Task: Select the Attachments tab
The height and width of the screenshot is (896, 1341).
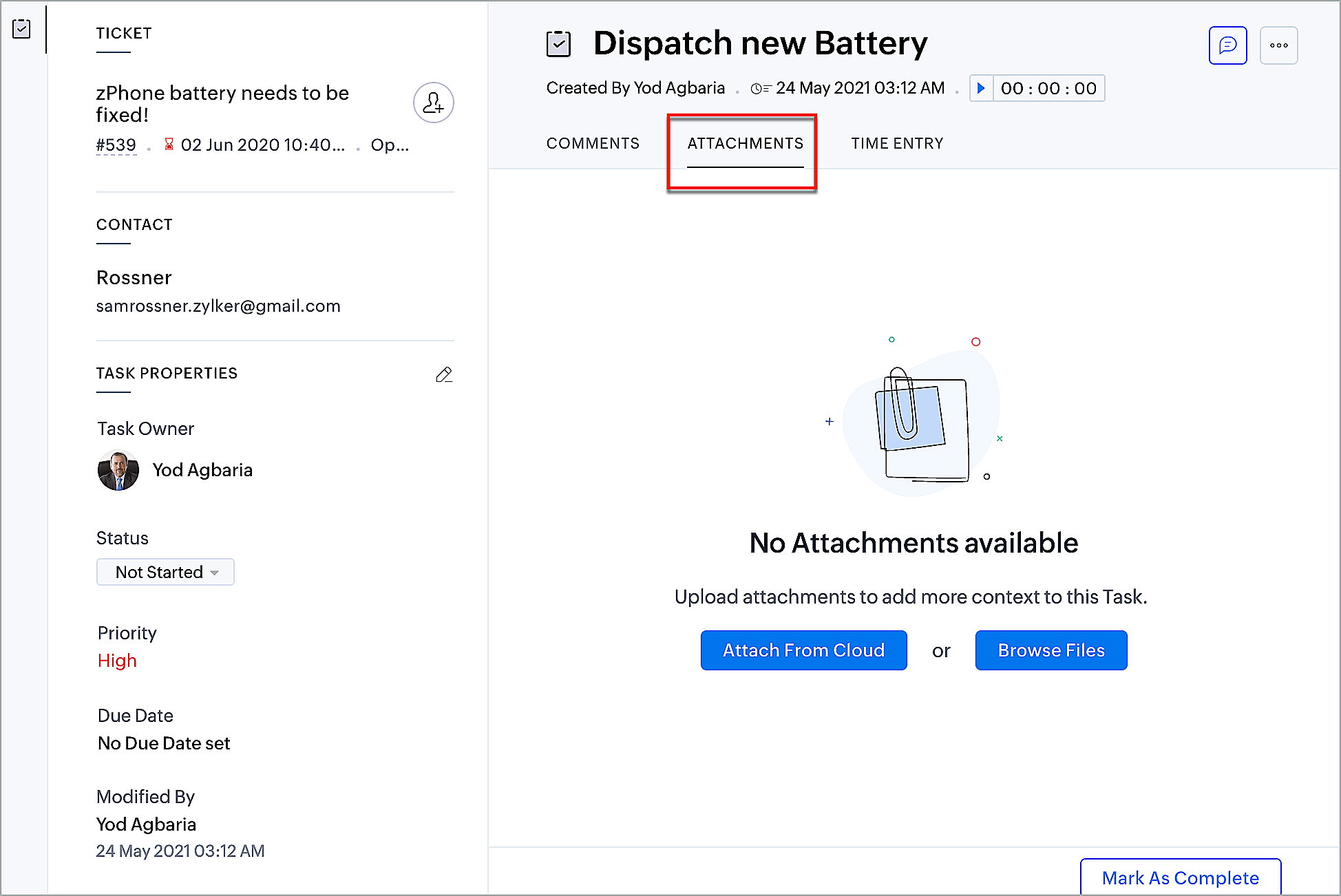Action: [x=745, y=143]
